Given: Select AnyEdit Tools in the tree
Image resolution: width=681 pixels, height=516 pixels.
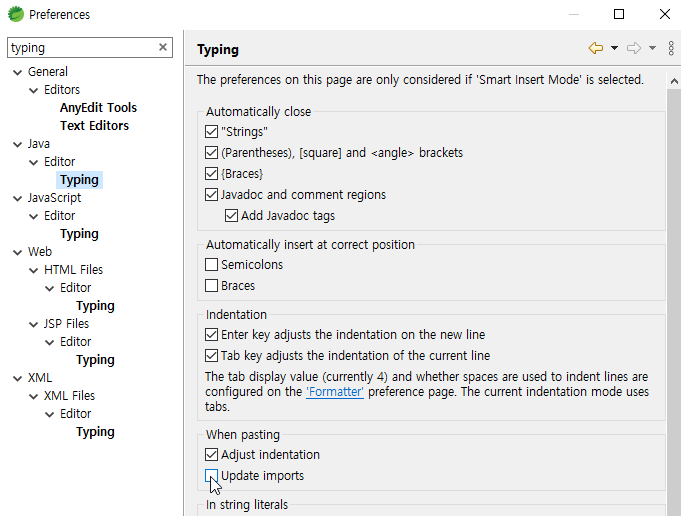Looking at the screenshot, I should 98,108.
